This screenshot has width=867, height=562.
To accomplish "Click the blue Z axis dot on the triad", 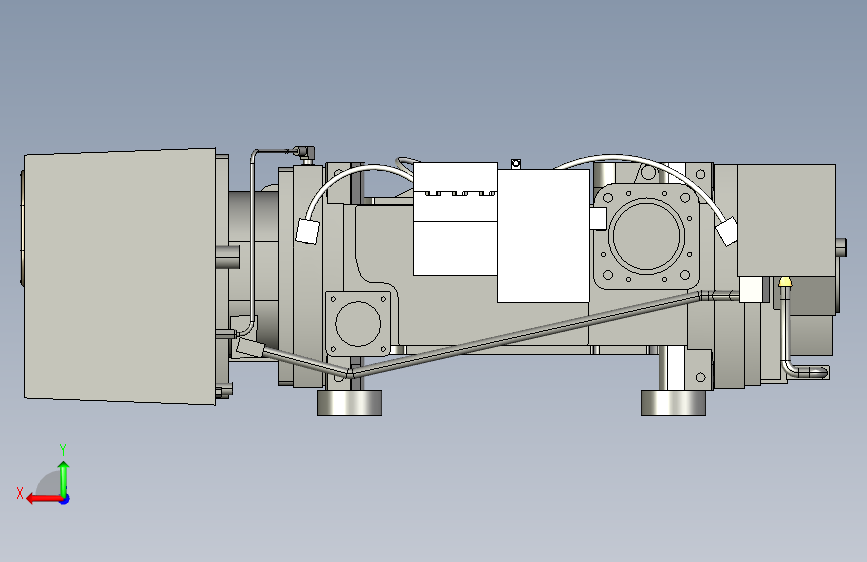I will point(65,499).
